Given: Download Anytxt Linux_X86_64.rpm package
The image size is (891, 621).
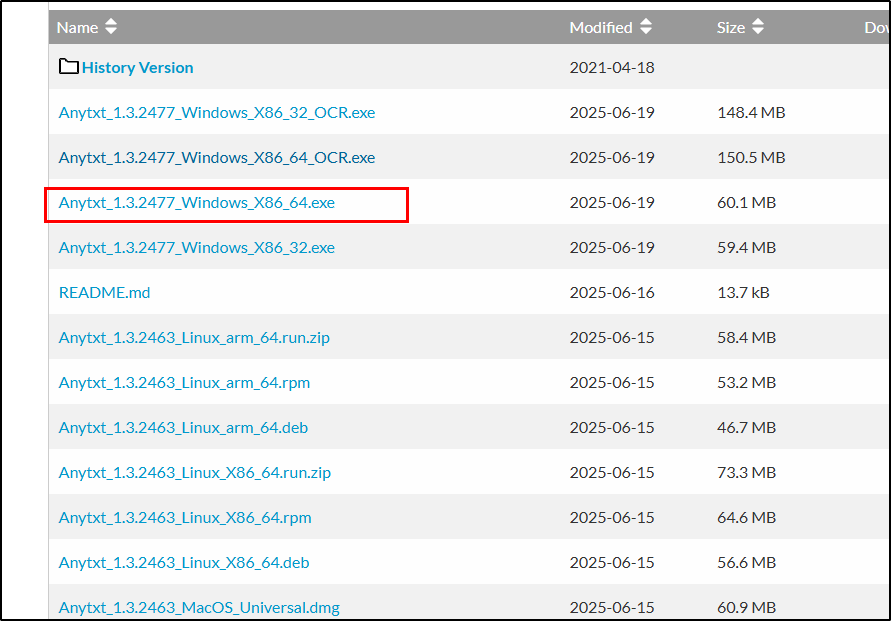Looking at the screenshot, I should 185,518.
